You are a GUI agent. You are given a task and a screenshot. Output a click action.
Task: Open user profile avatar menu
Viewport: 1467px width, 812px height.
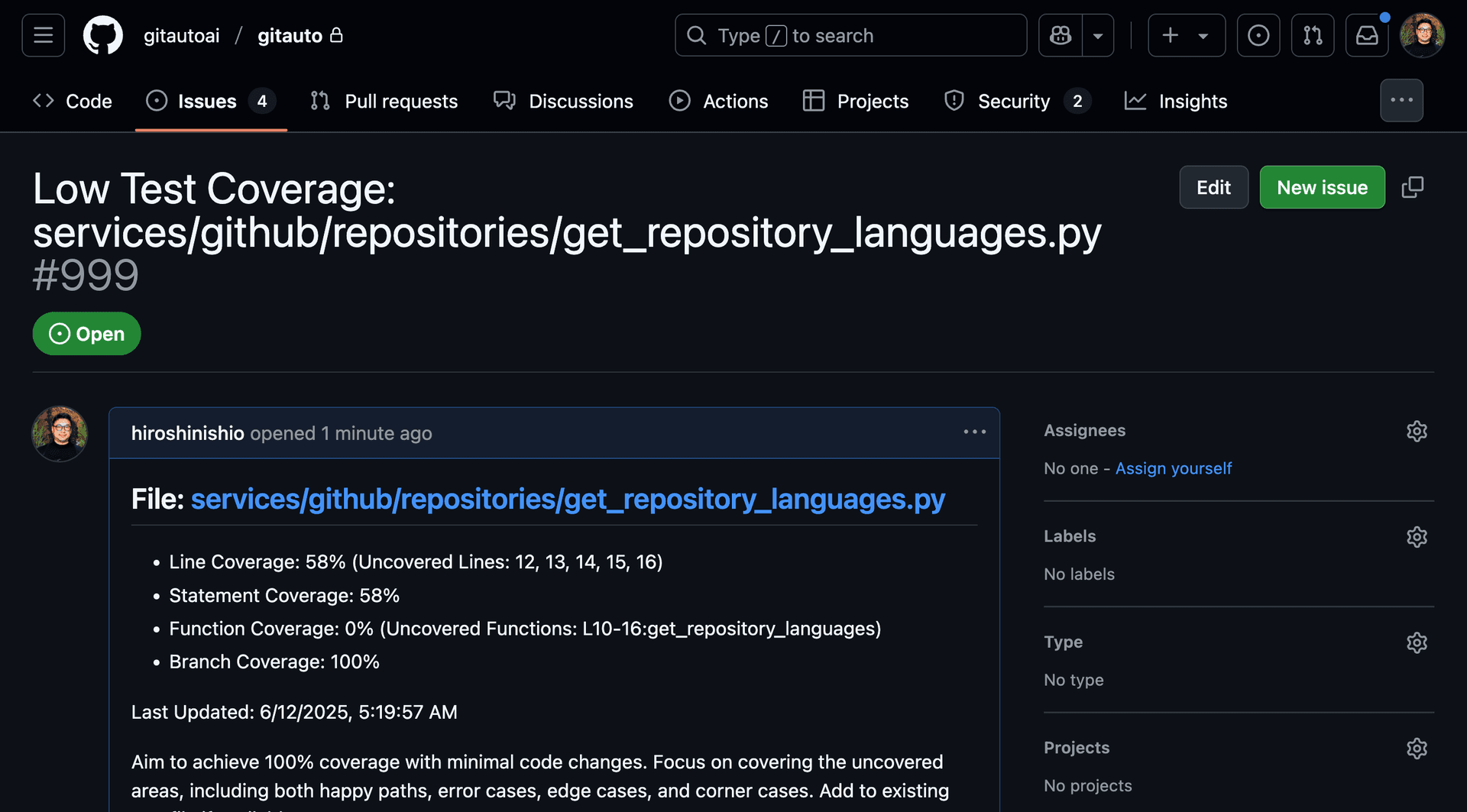[x=1422, y=35]
